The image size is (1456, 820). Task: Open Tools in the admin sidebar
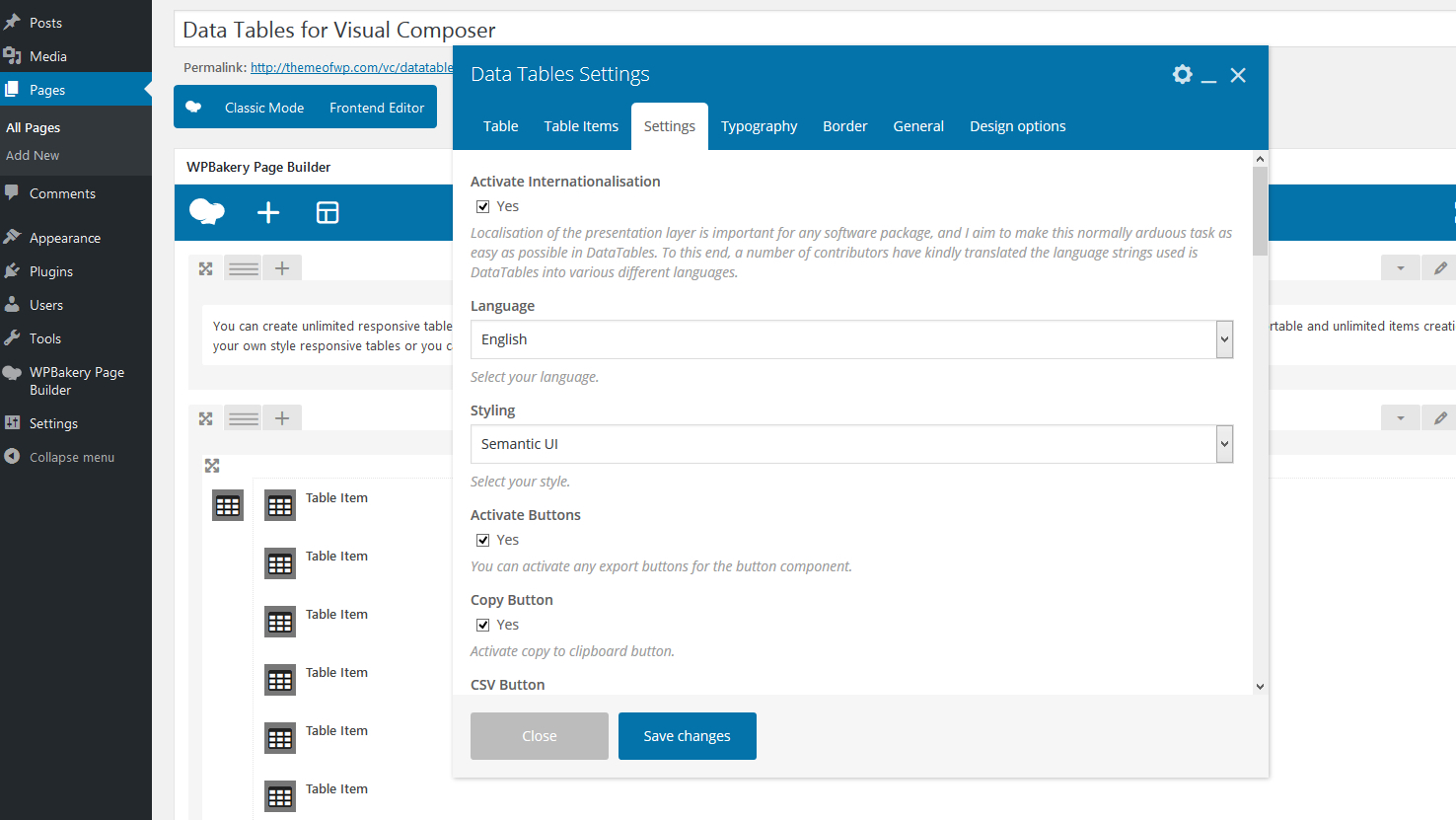point(76,338)
